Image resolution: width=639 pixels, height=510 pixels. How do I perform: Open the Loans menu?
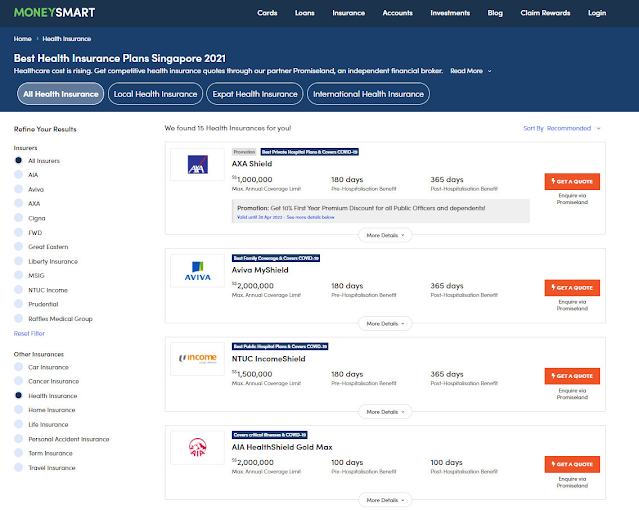[304, 13]
